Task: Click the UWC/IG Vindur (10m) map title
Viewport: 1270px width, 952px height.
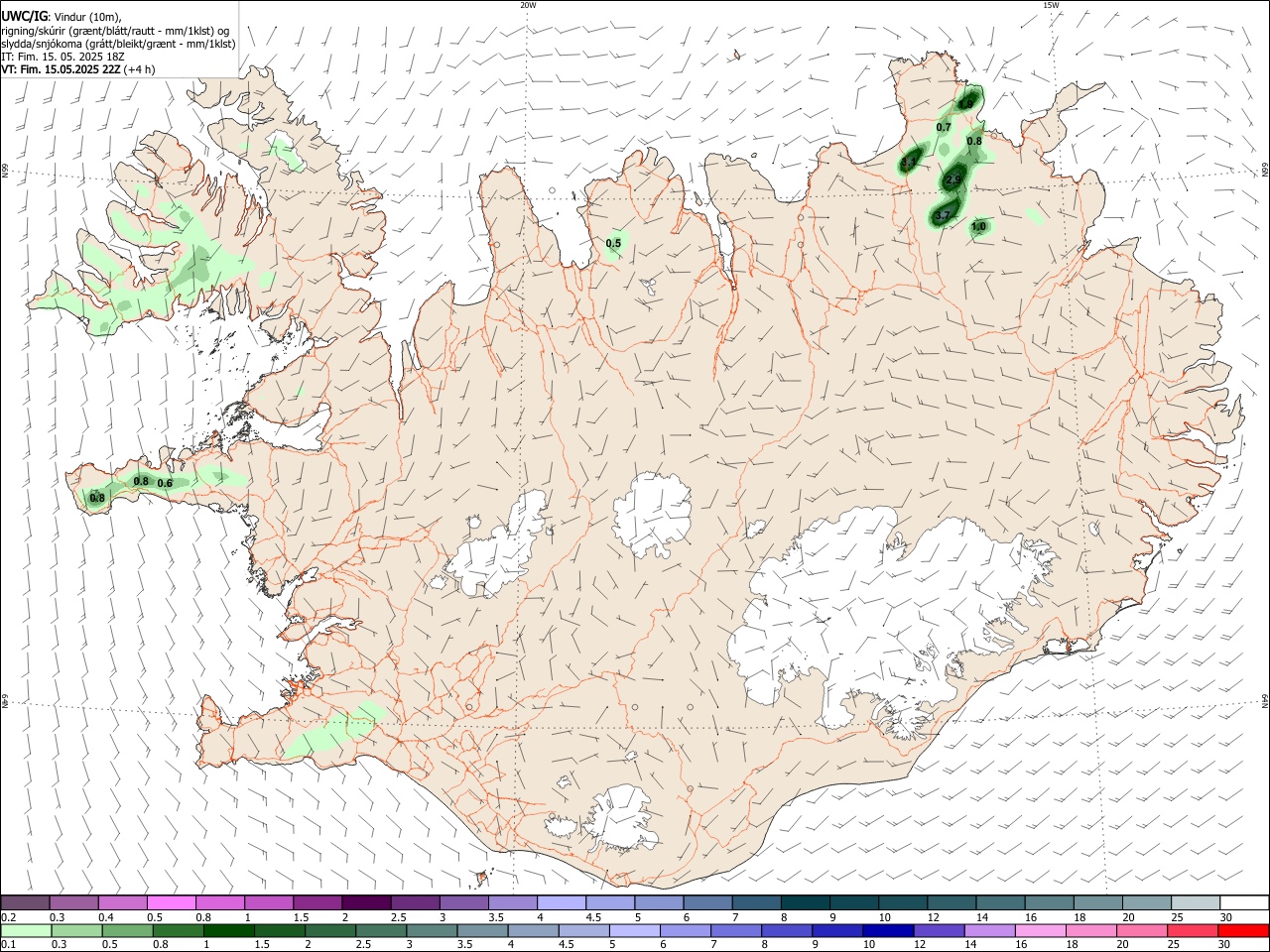Action: coord(61,16)
